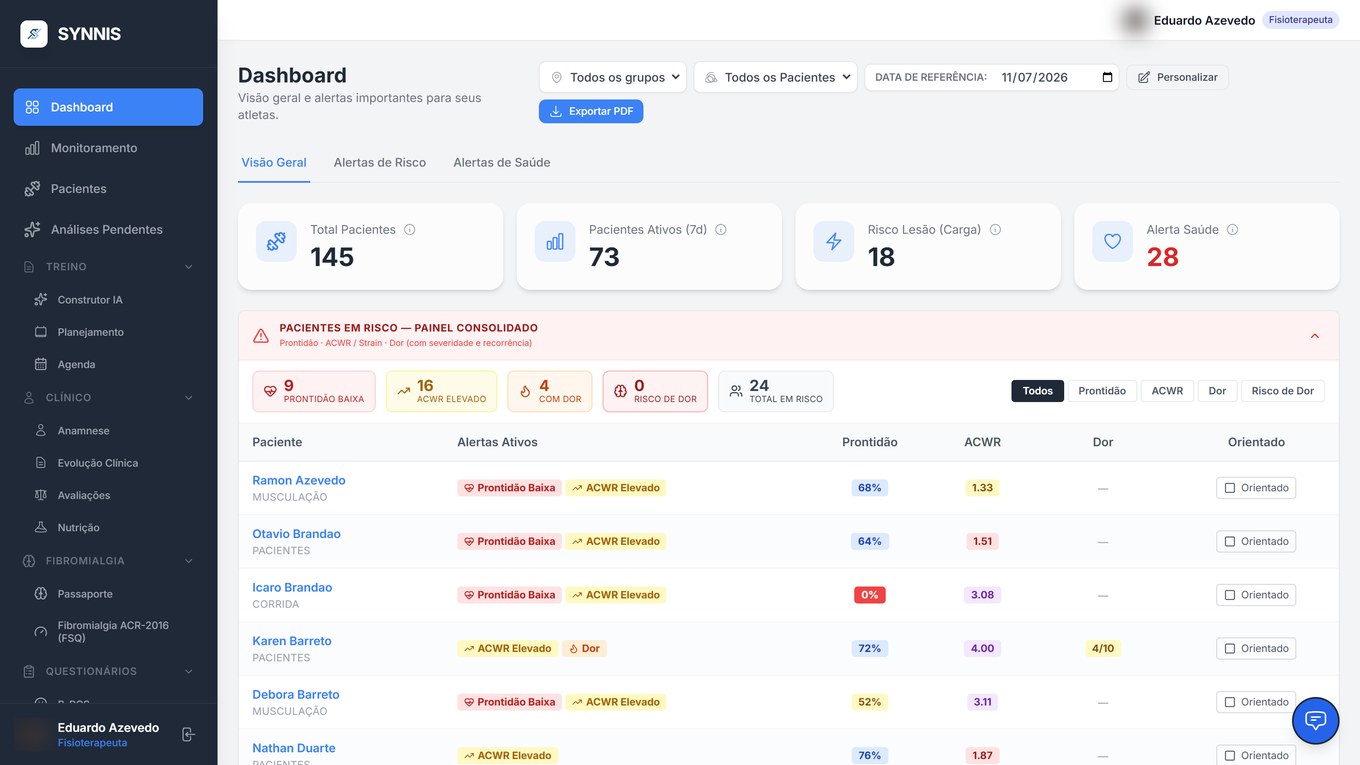This screenshot has width=1360, height=765.
Task: Click info icon next to Alerta Saúde
Action: click(x=1232, y=230)
